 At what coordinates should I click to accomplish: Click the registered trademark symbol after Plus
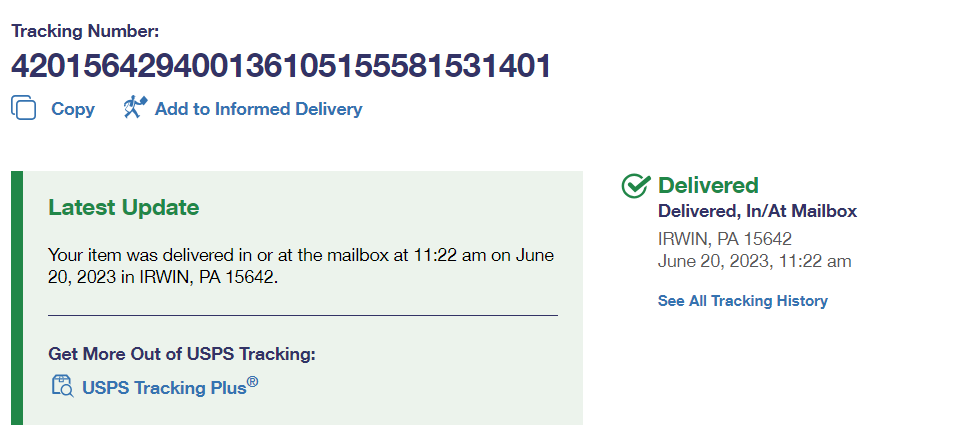[x=253, y=381]
